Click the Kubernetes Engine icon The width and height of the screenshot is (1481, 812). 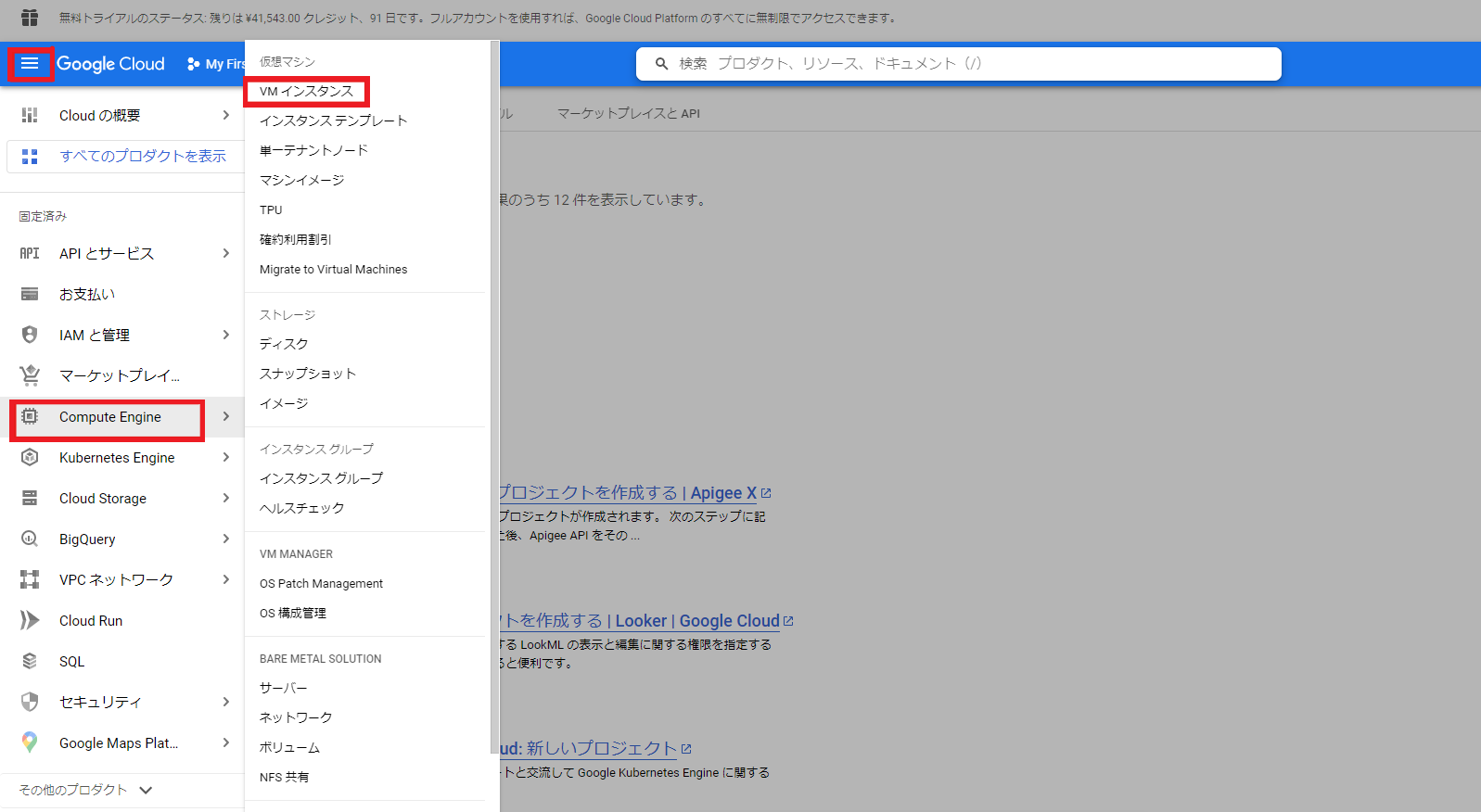click(30, 457)
